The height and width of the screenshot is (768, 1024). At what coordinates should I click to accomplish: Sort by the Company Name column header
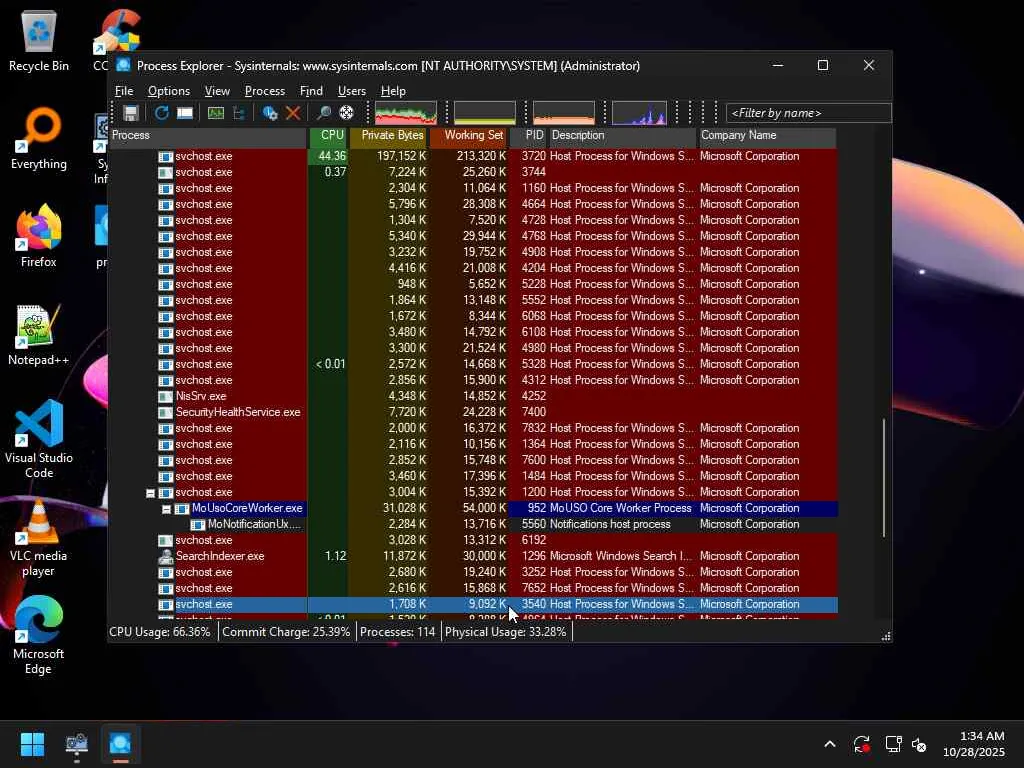767,136
